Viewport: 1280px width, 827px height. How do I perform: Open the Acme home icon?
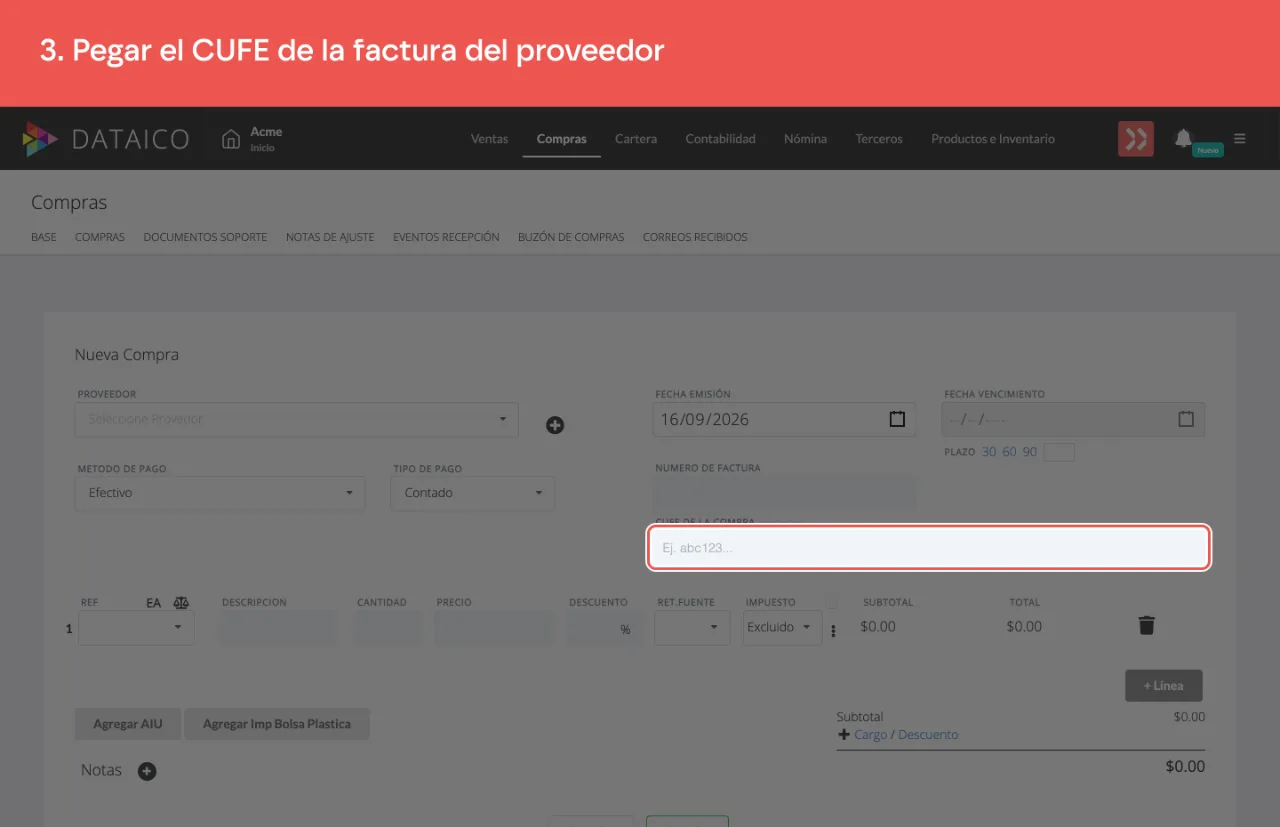231,139
